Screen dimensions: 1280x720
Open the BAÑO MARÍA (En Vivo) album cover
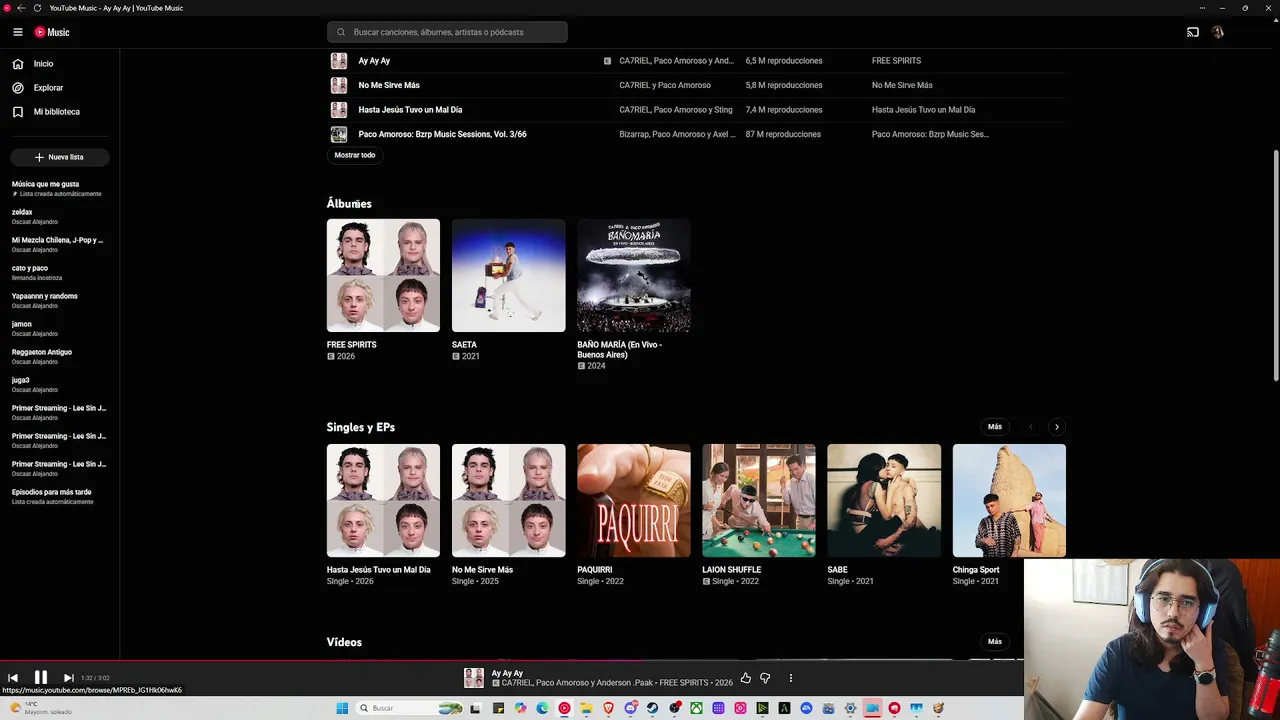[x=634, y=275]
